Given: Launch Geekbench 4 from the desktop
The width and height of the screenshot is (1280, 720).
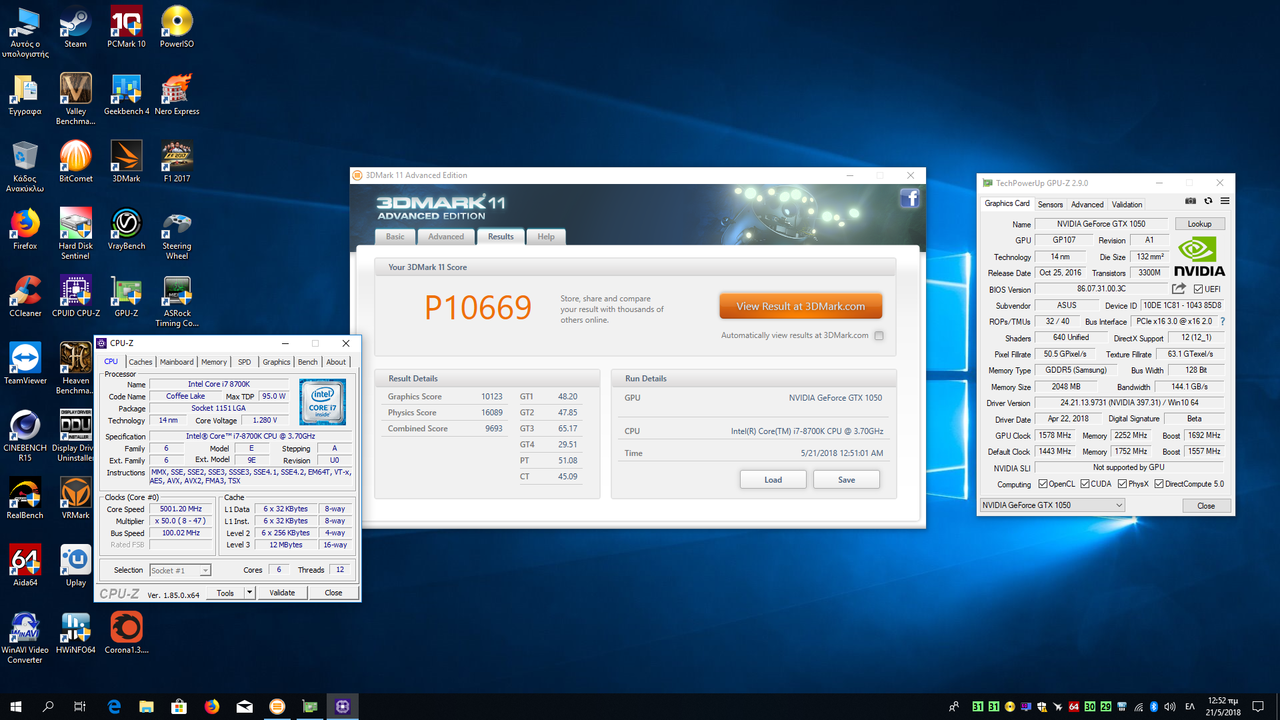Looking at the screenshot, I should tap(126, 94).
